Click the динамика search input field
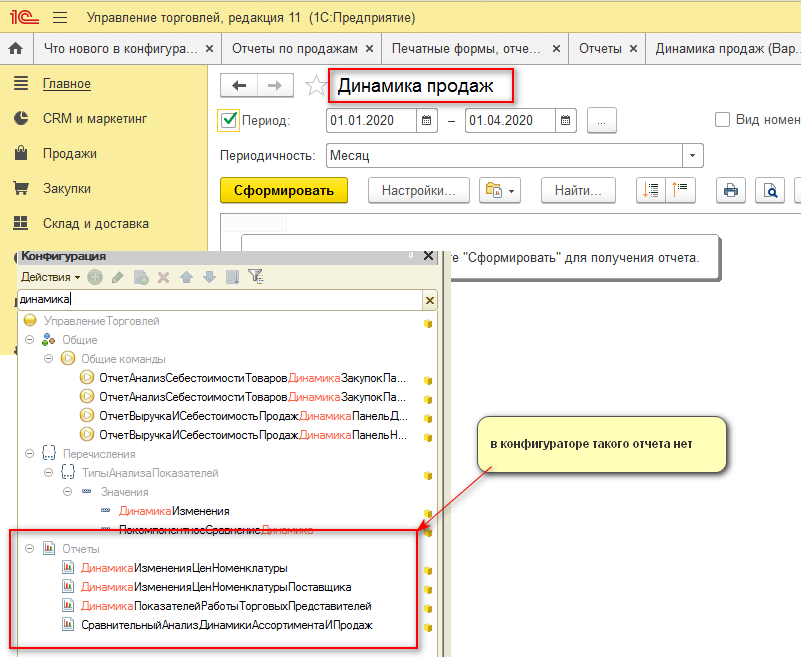Image resolution: width=801 pixels, height=664 pixels. pyautogui.click(x=220, y=299)
